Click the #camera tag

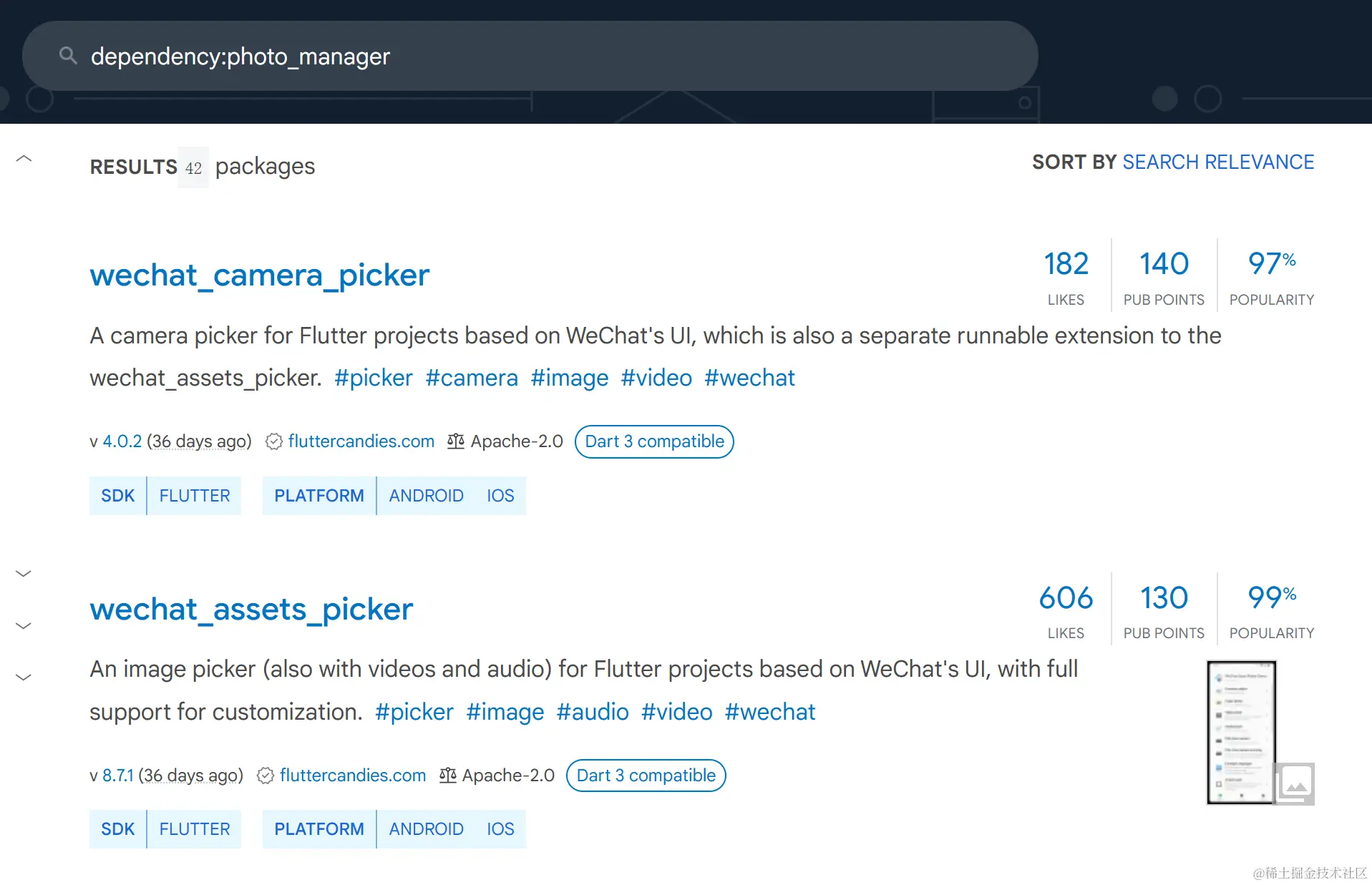[x=472, y=378]
